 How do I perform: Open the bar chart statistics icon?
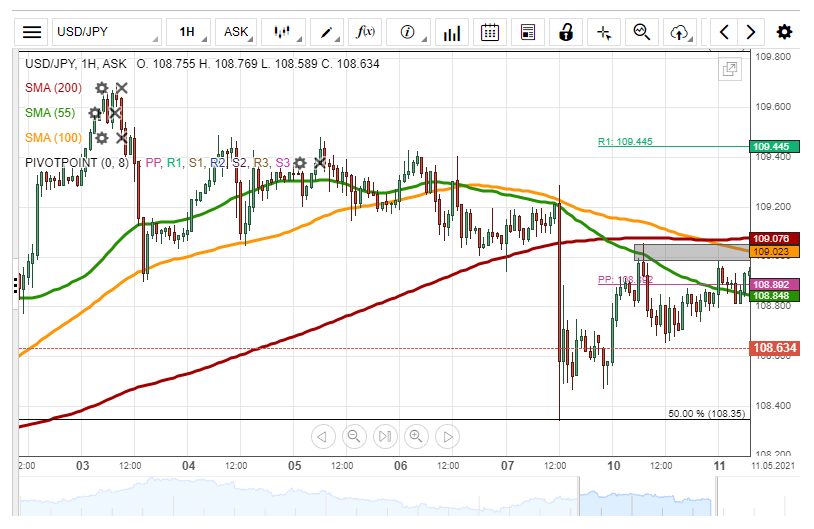[x=452, y=32]
